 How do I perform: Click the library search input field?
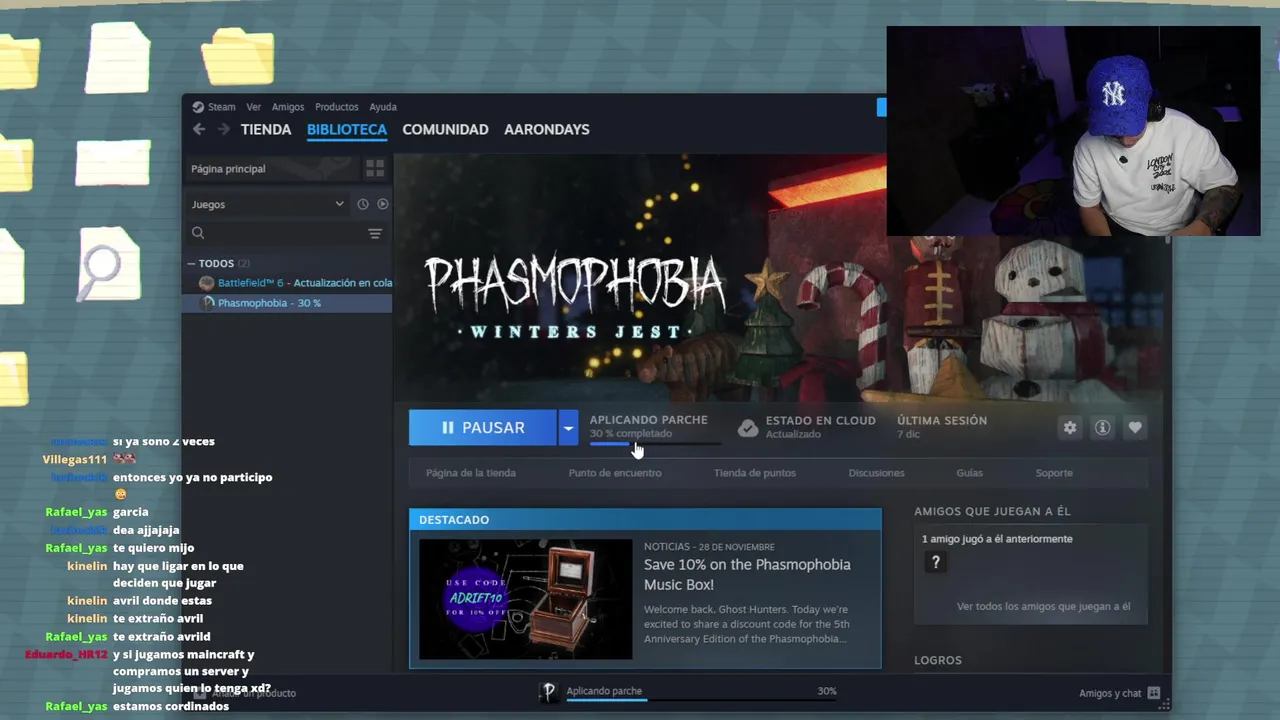[285, 233]
